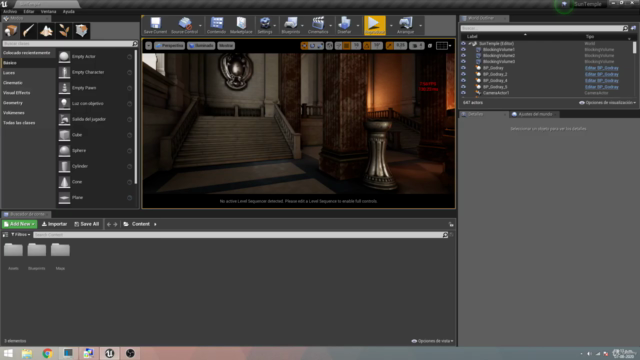This screenshot has height=360, width=640.
Task: Open the Arranque launch options arrow
Action: 420,26
